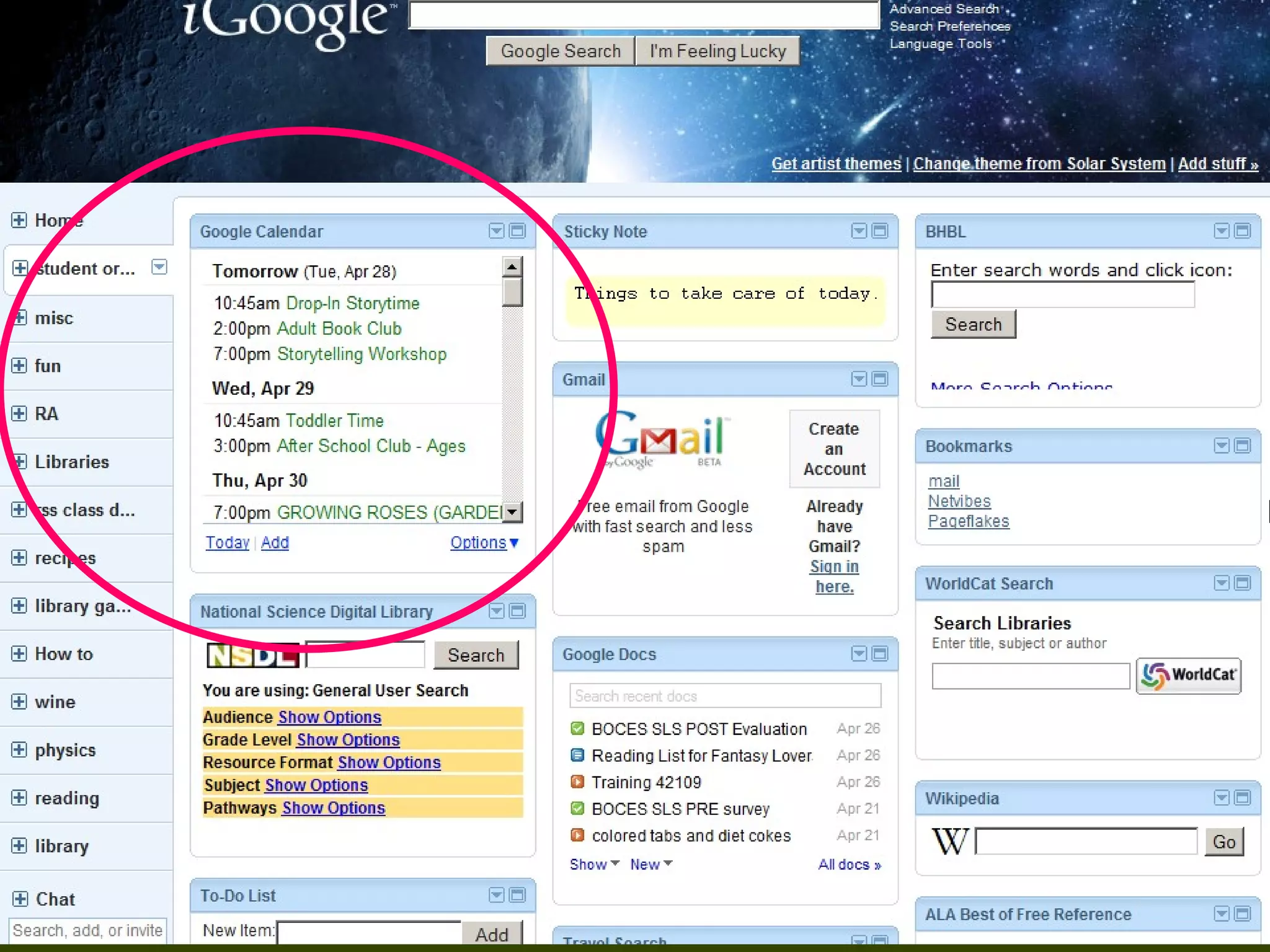This screenshot has height=952, width=1270.
Task: Click the calendar scrollbar down arrow
Action: click(x=512, y=512)
